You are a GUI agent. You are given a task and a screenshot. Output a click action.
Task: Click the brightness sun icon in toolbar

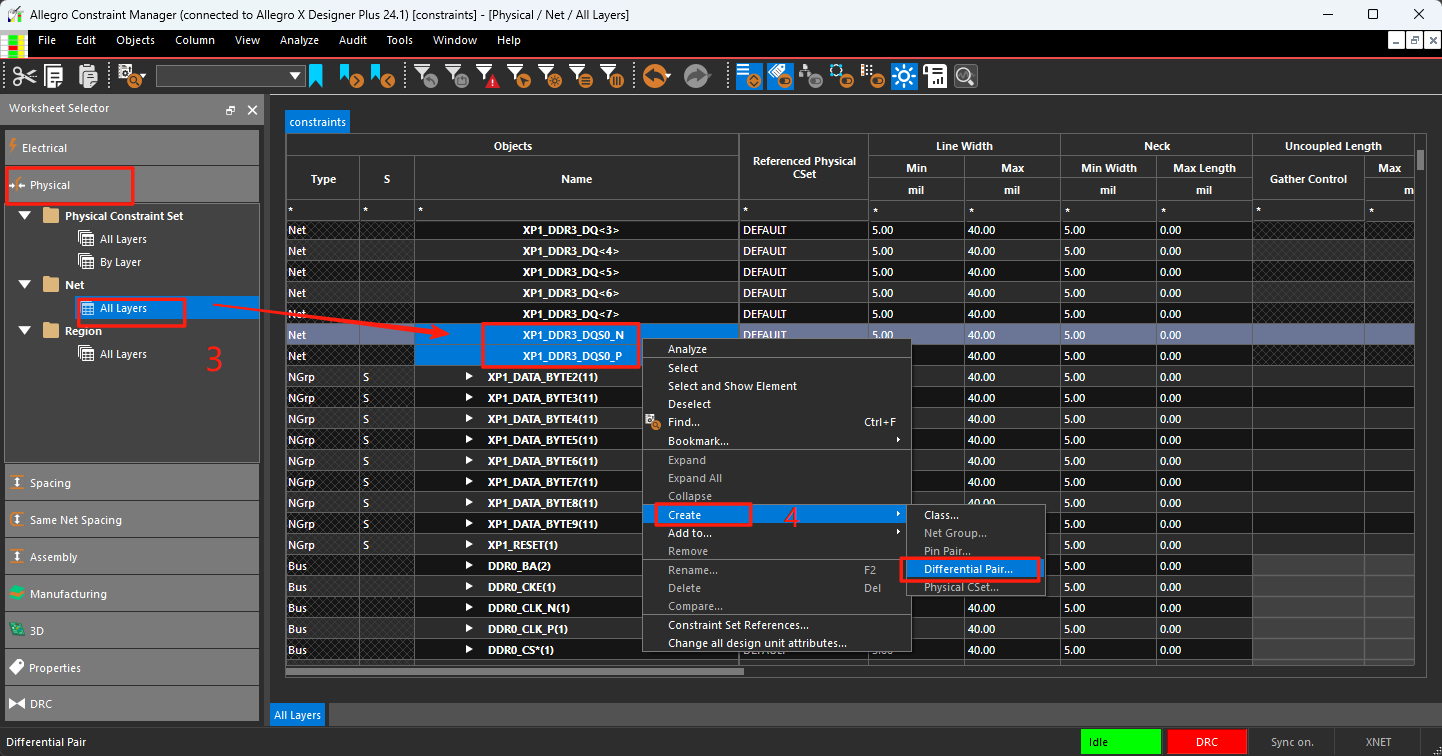click(904, 76)
